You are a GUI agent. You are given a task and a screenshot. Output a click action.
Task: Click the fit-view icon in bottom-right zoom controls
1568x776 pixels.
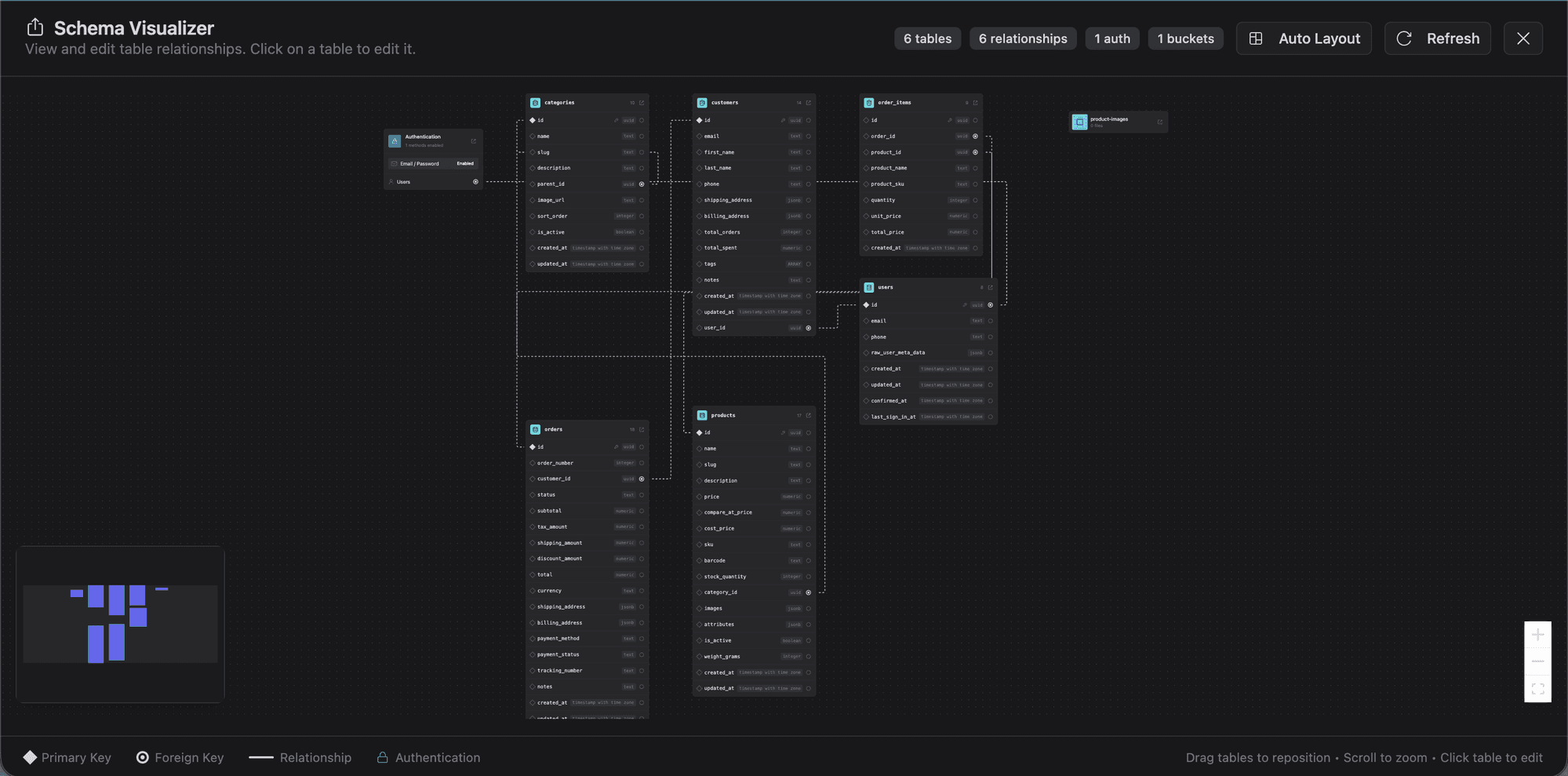coord(1537,689)
